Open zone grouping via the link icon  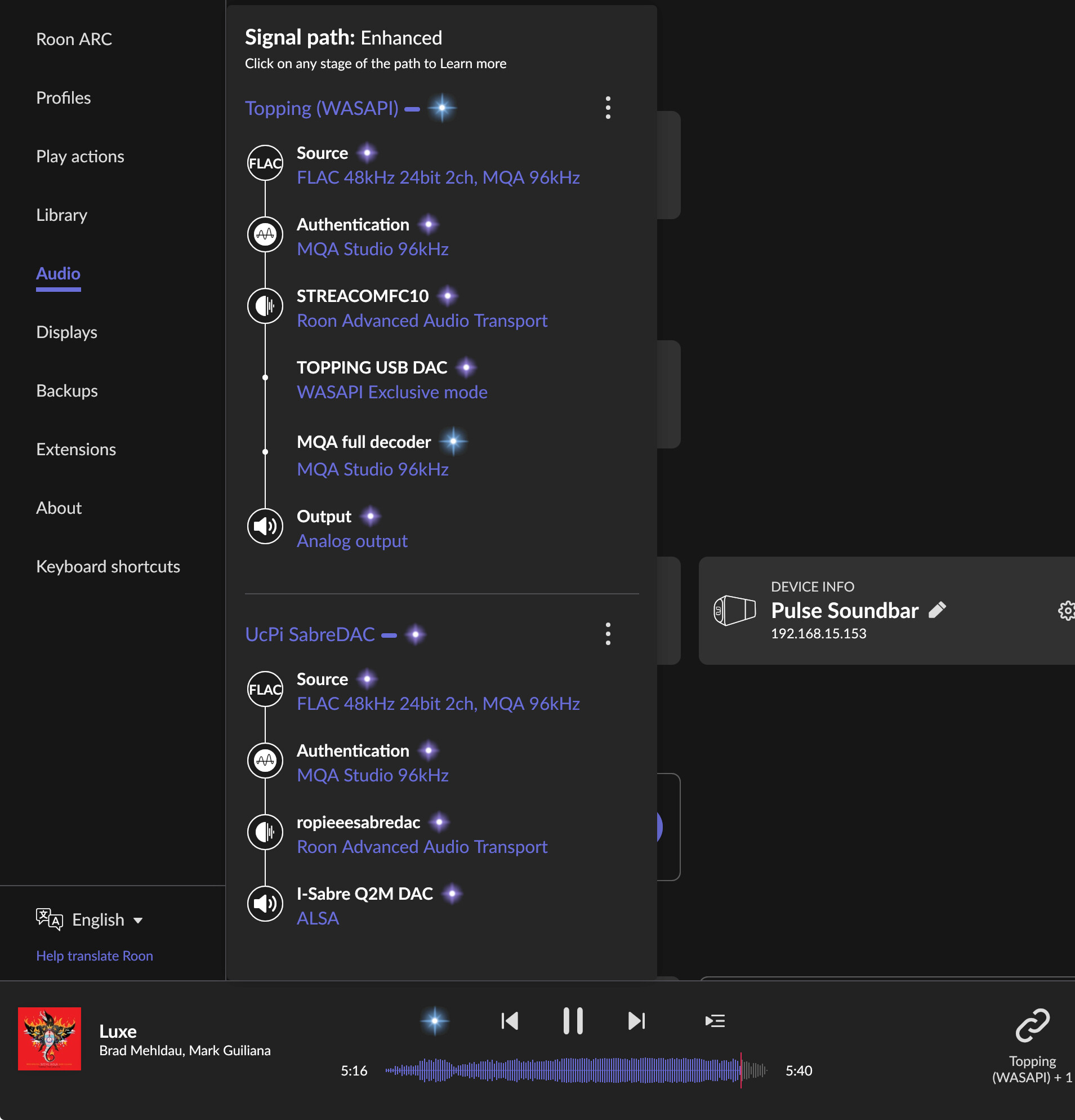coord(1032,1025)
